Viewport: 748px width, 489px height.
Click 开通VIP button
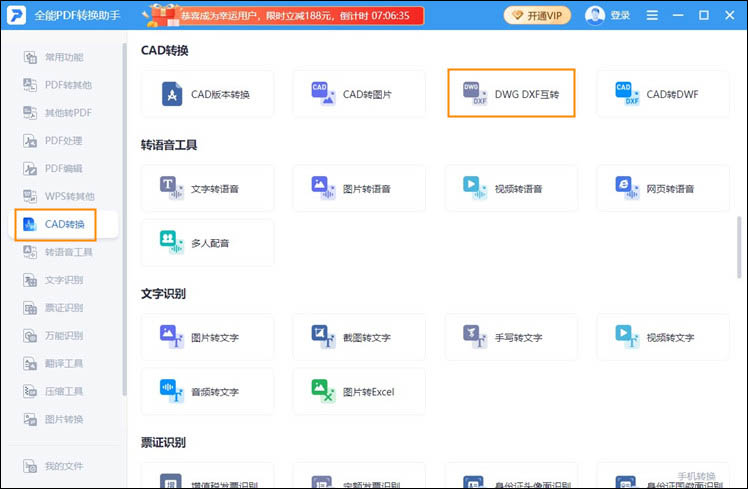(x=537, y=16)
